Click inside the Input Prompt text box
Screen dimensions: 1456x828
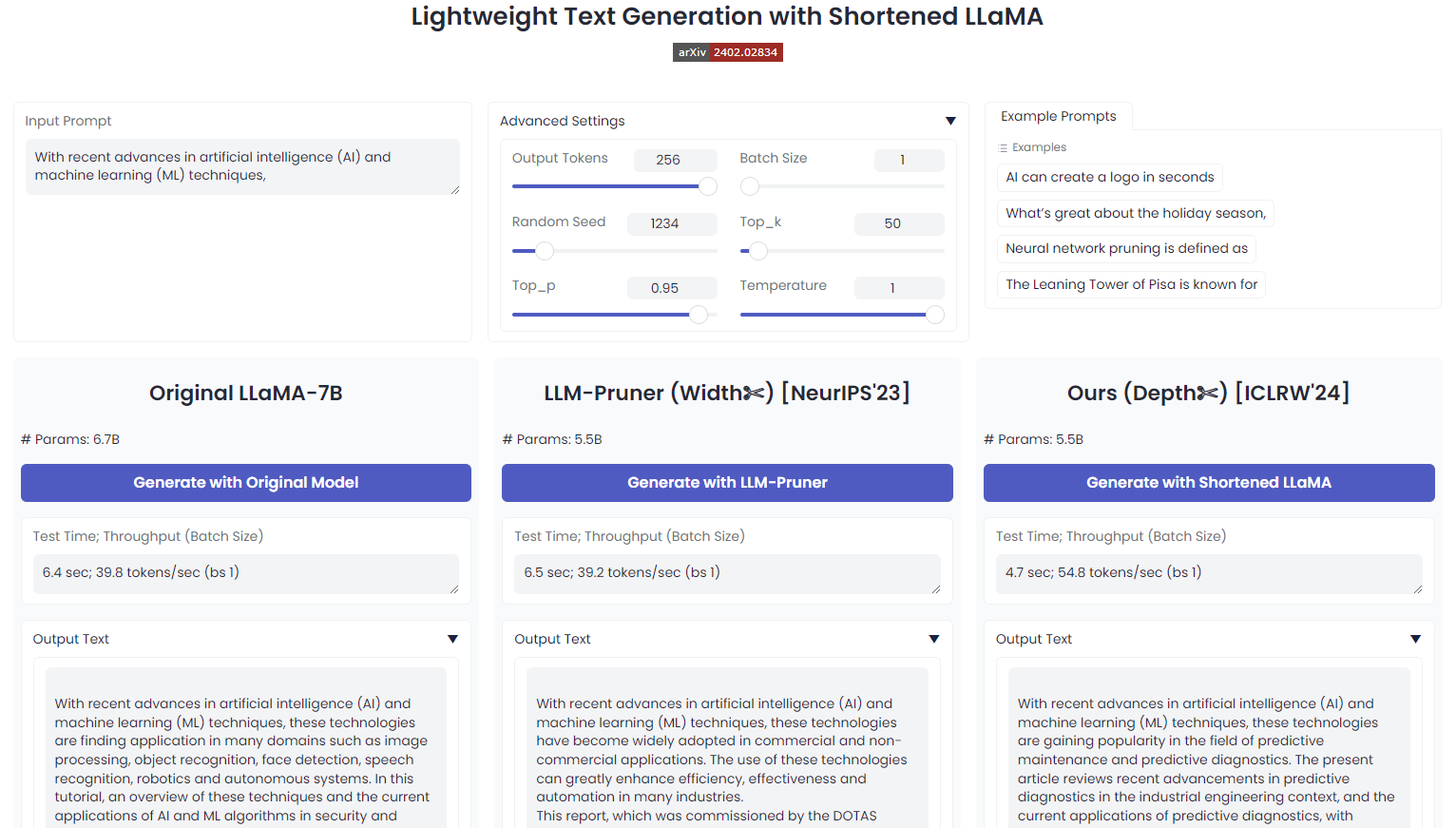coord(242,166)
